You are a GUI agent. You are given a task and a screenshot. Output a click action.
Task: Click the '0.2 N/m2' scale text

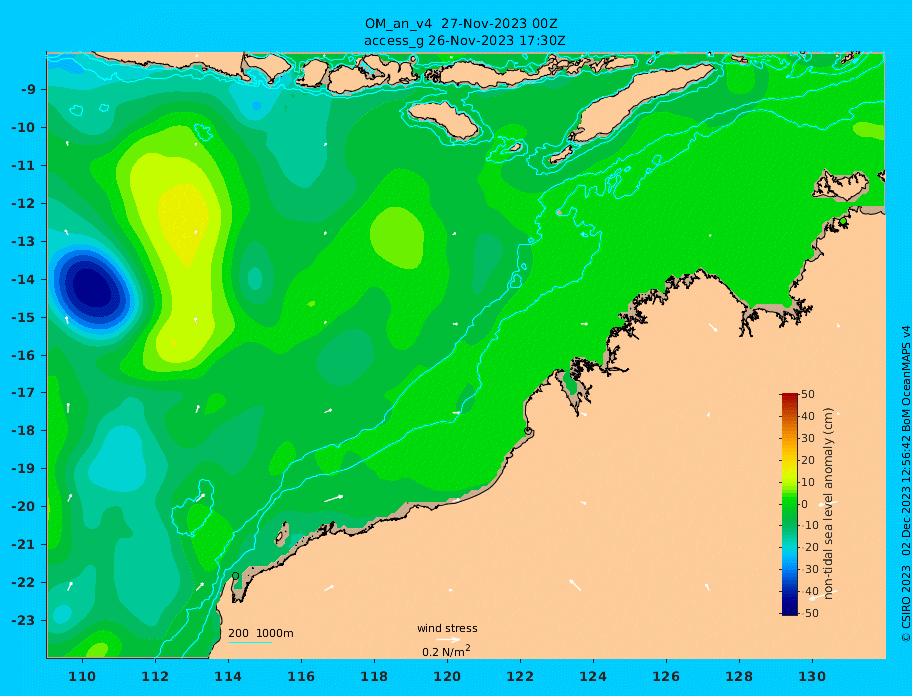(x=446, y=651)
